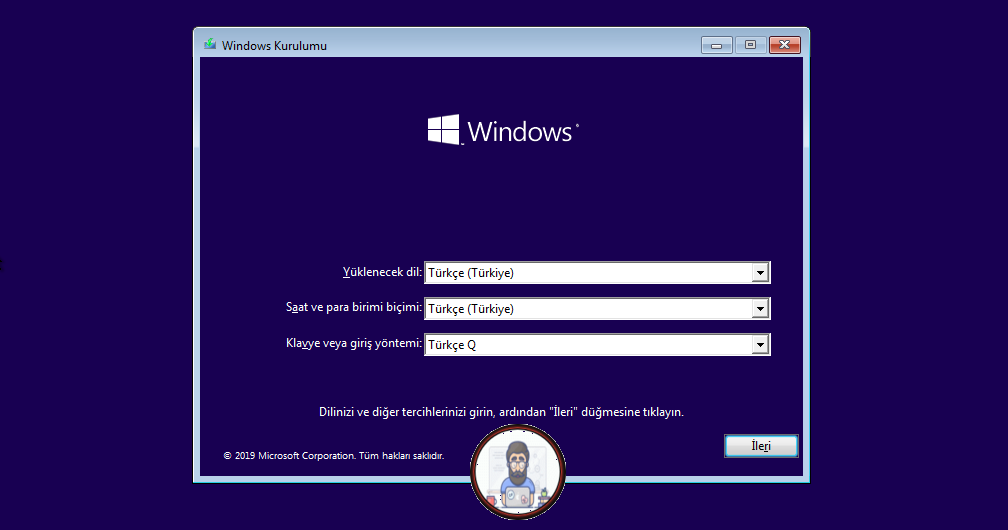Click the "Windows Kurulumu" title text
Screen dimensions: 1008x530
274,46
